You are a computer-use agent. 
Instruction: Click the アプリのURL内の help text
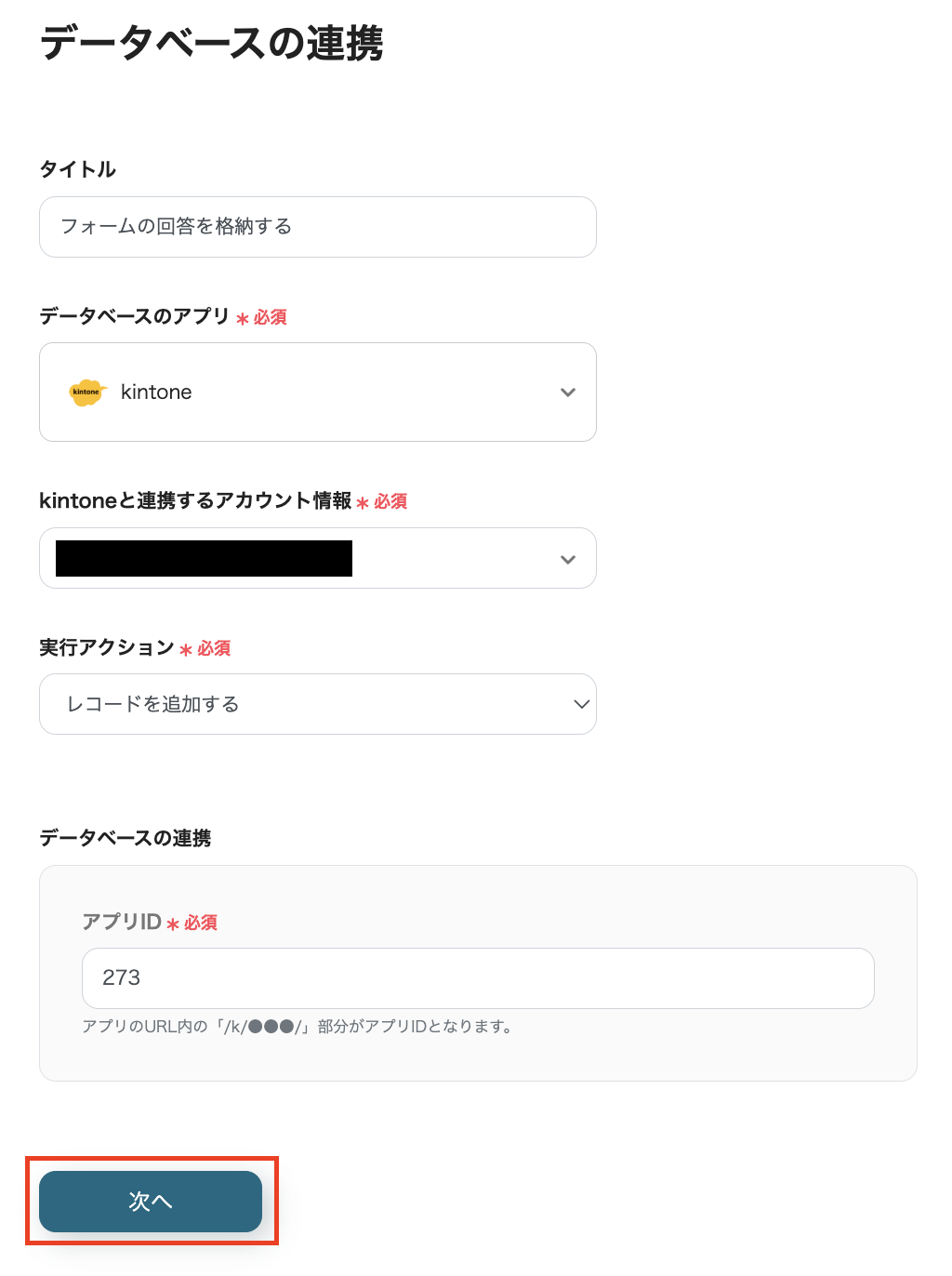pos(297,1027)
